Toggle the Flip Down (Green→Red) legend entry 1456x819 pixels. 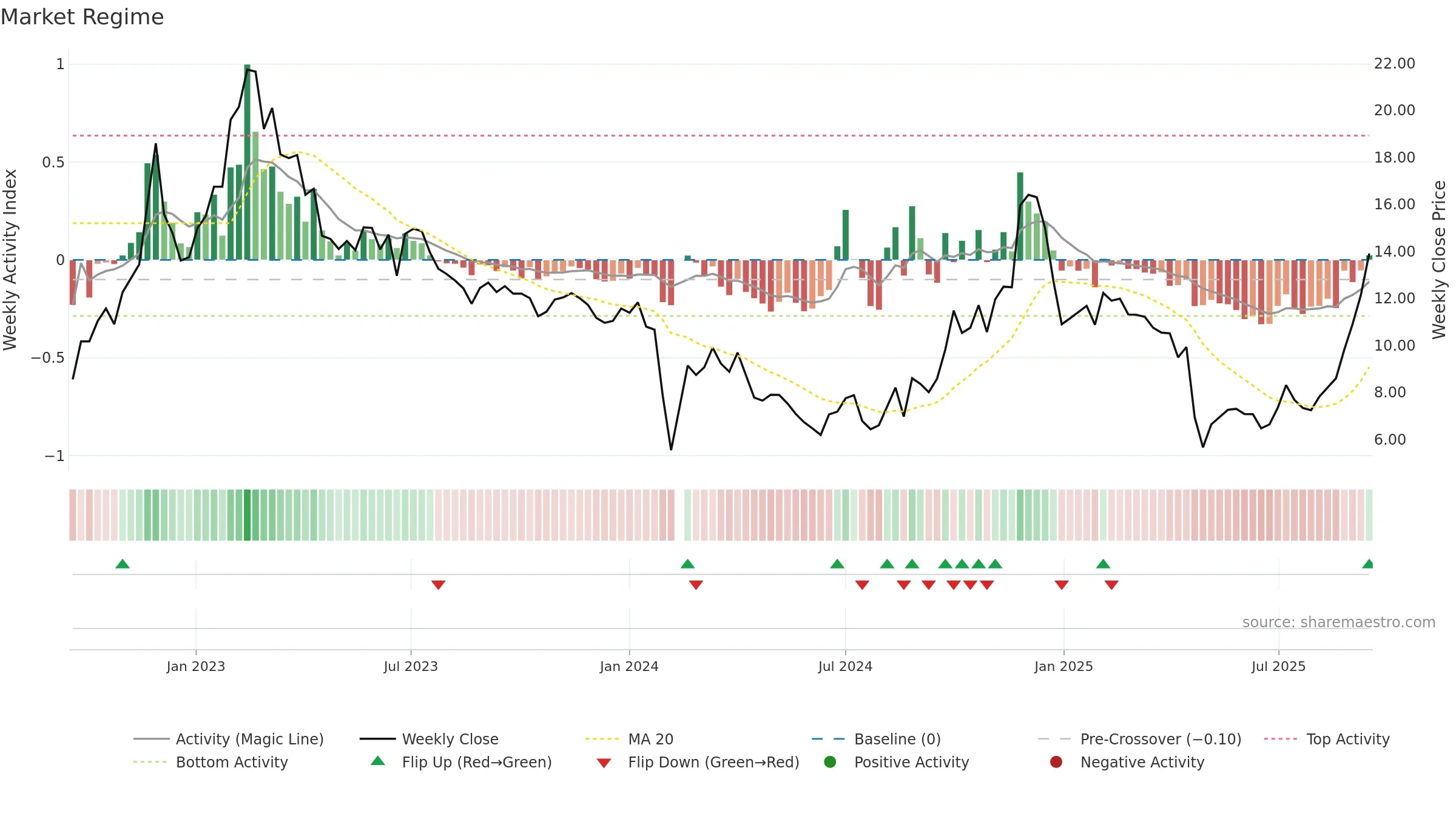point(698,762)
